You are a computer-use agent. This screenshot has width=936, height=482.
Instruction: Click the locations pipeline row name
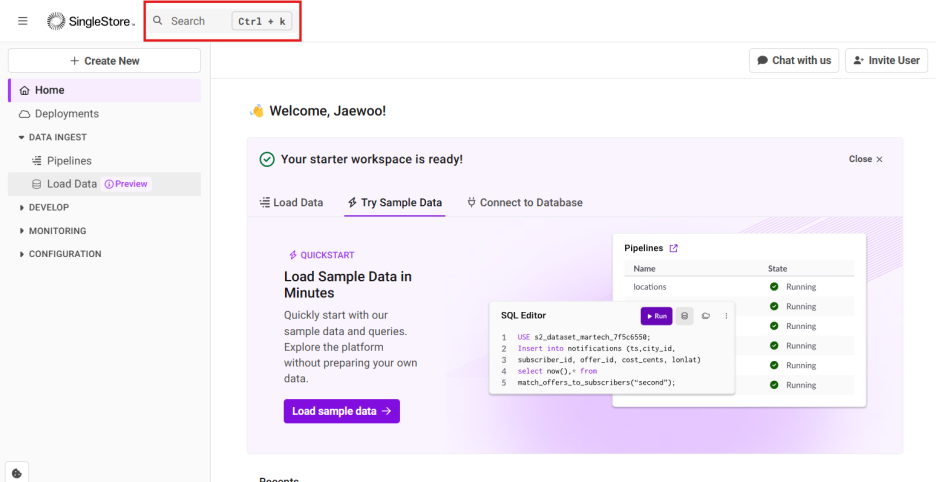[x=649, y=287]
